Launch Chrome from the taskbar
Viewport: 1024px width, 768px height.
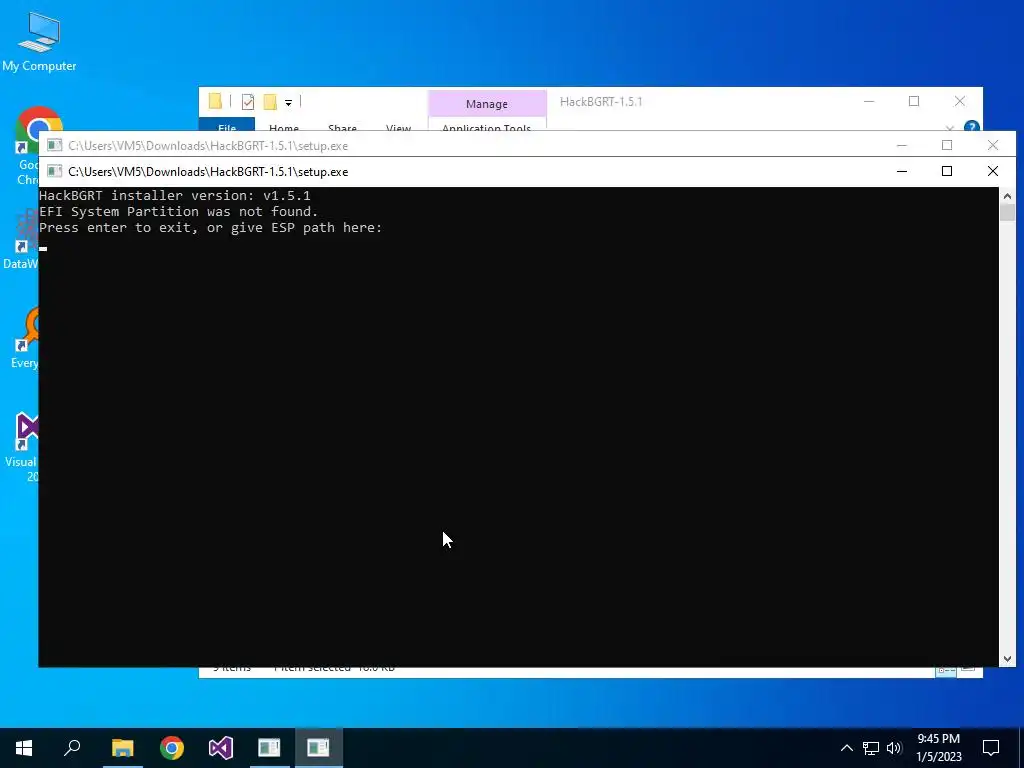(172, 748)
